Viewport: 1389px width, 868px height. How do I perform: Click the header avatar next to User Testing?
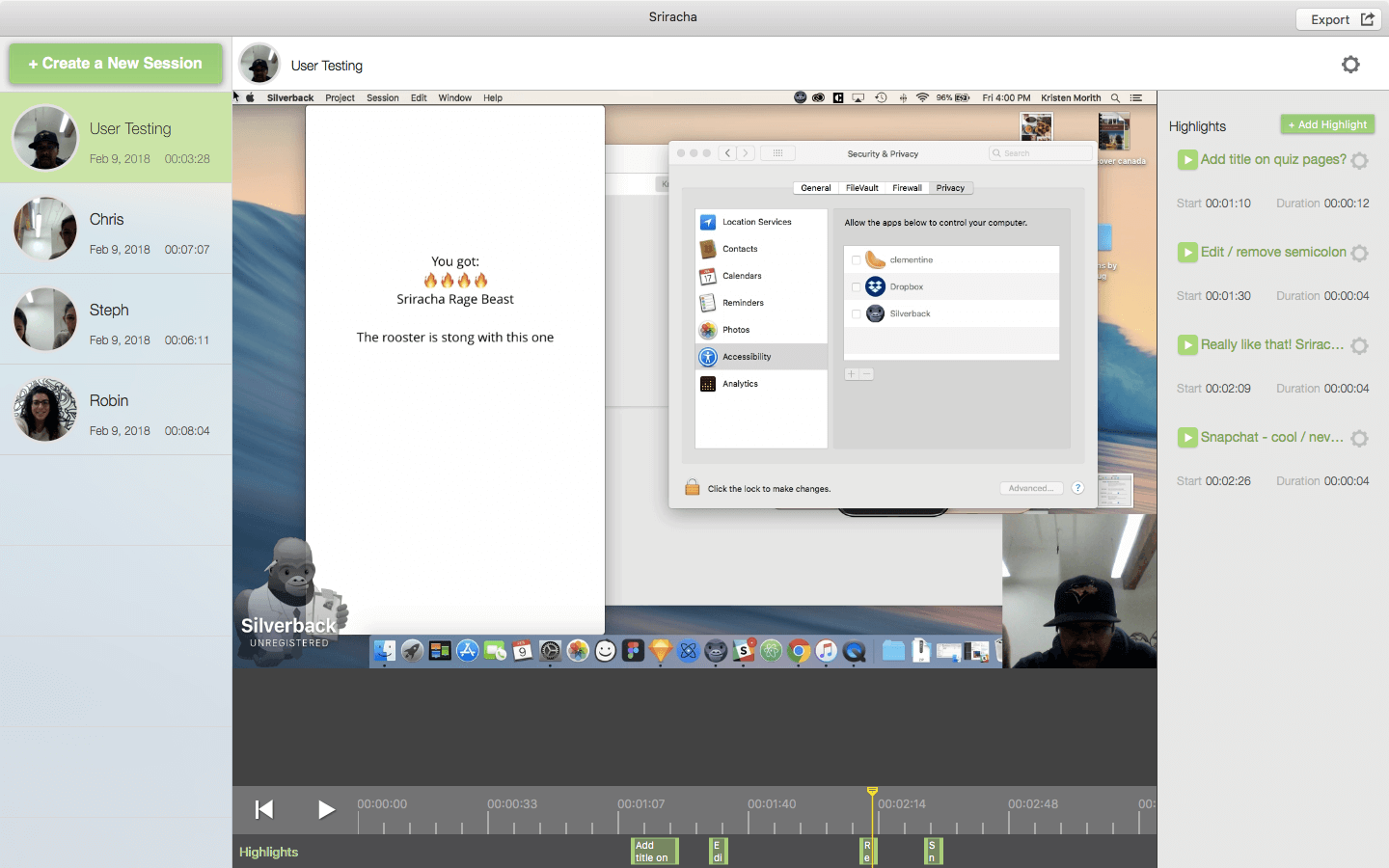[x=259, y=64]
